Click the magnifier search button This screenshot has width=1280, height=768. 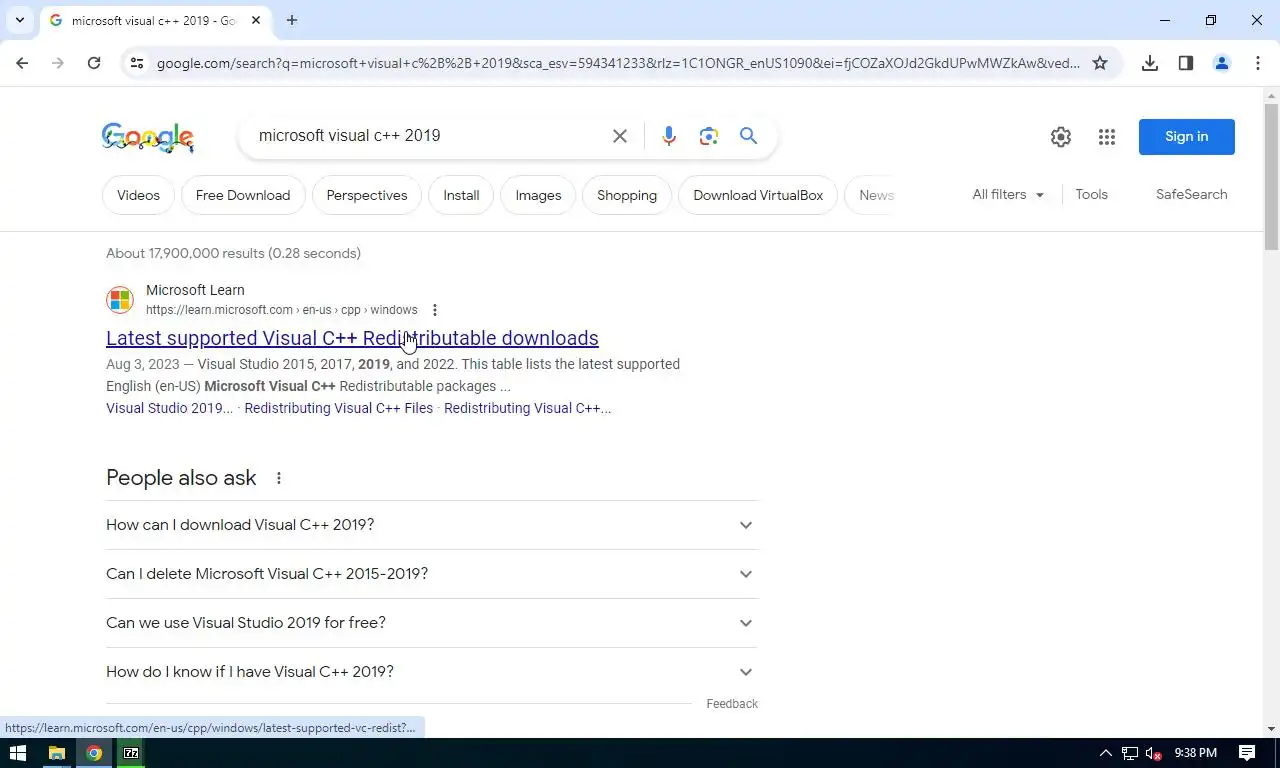749,136
